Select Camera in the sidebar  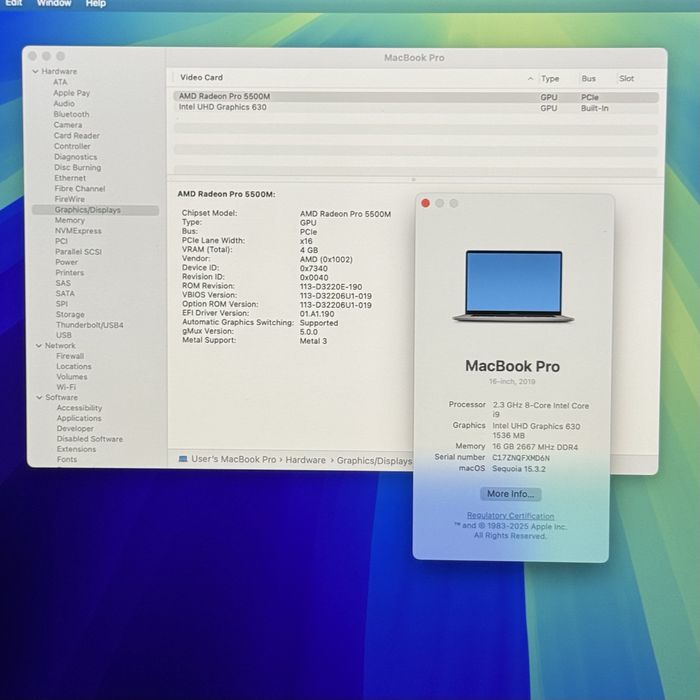coord(68,125)
